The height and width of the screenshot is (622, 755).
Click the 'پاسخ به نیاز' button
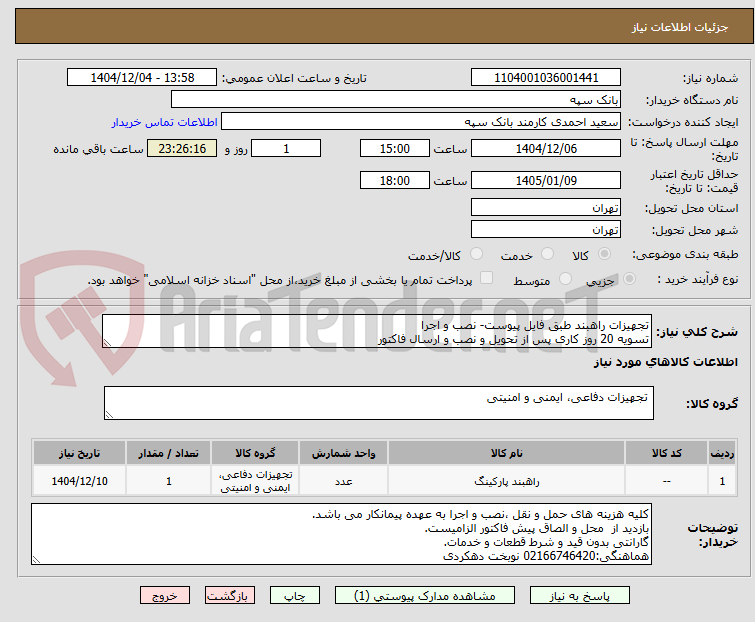coord(579,596)
